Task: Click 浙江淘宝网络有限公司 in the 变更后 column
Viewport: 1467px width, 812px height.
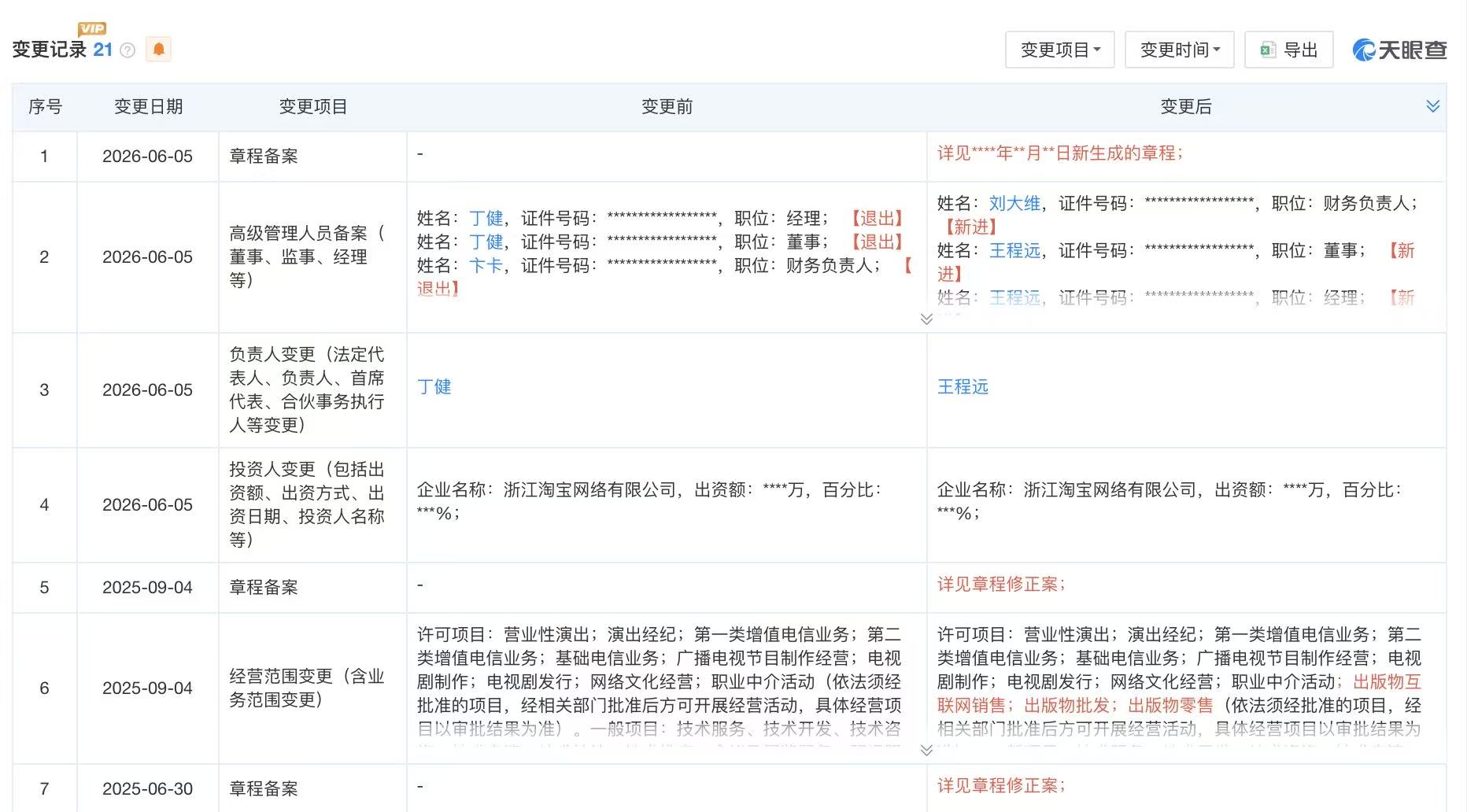Action: (1110, 489)
